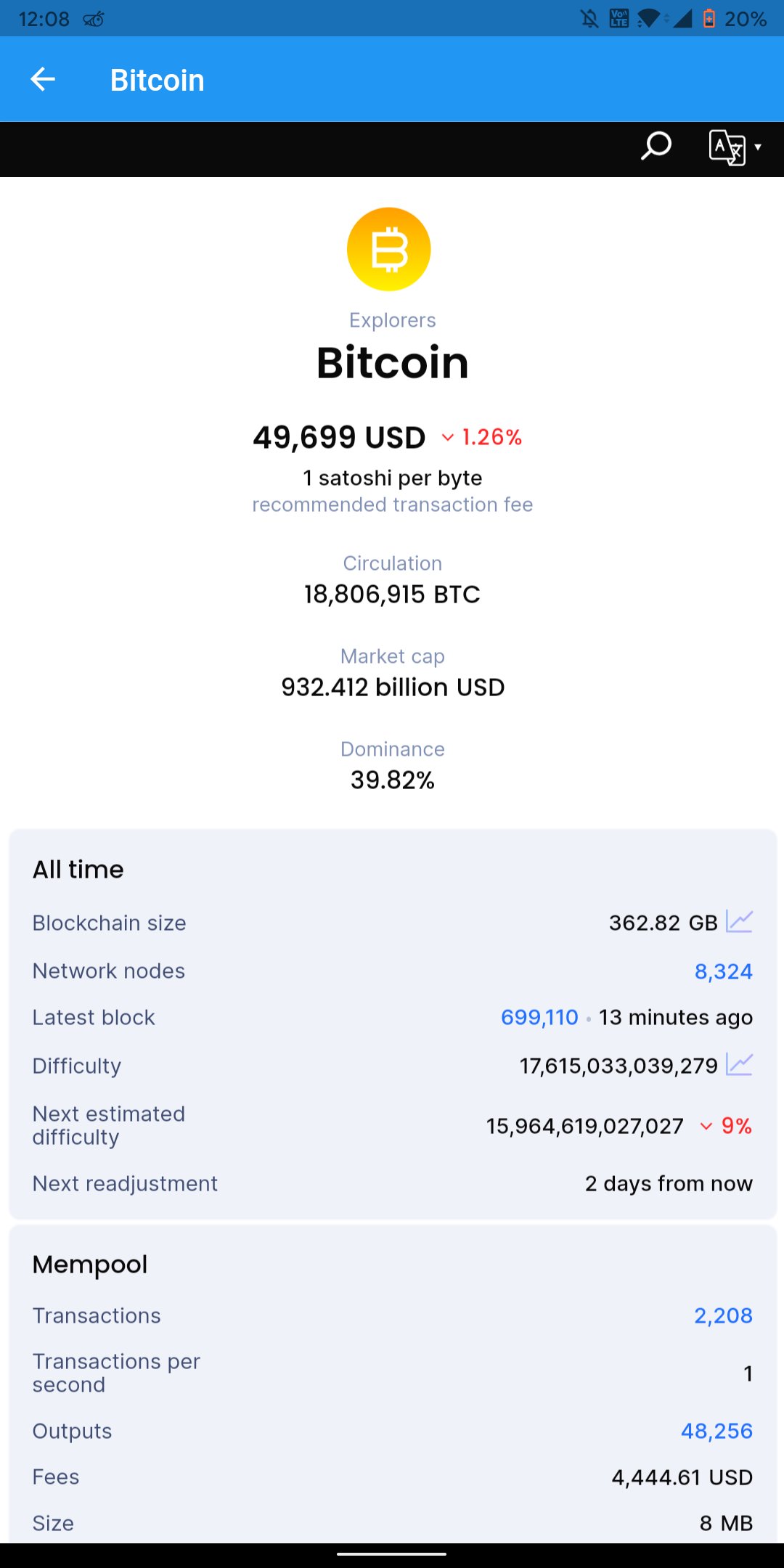Open the Network nodes count 8,324
The width and height of the screenshot is (784, 1568).
[723, 971]
